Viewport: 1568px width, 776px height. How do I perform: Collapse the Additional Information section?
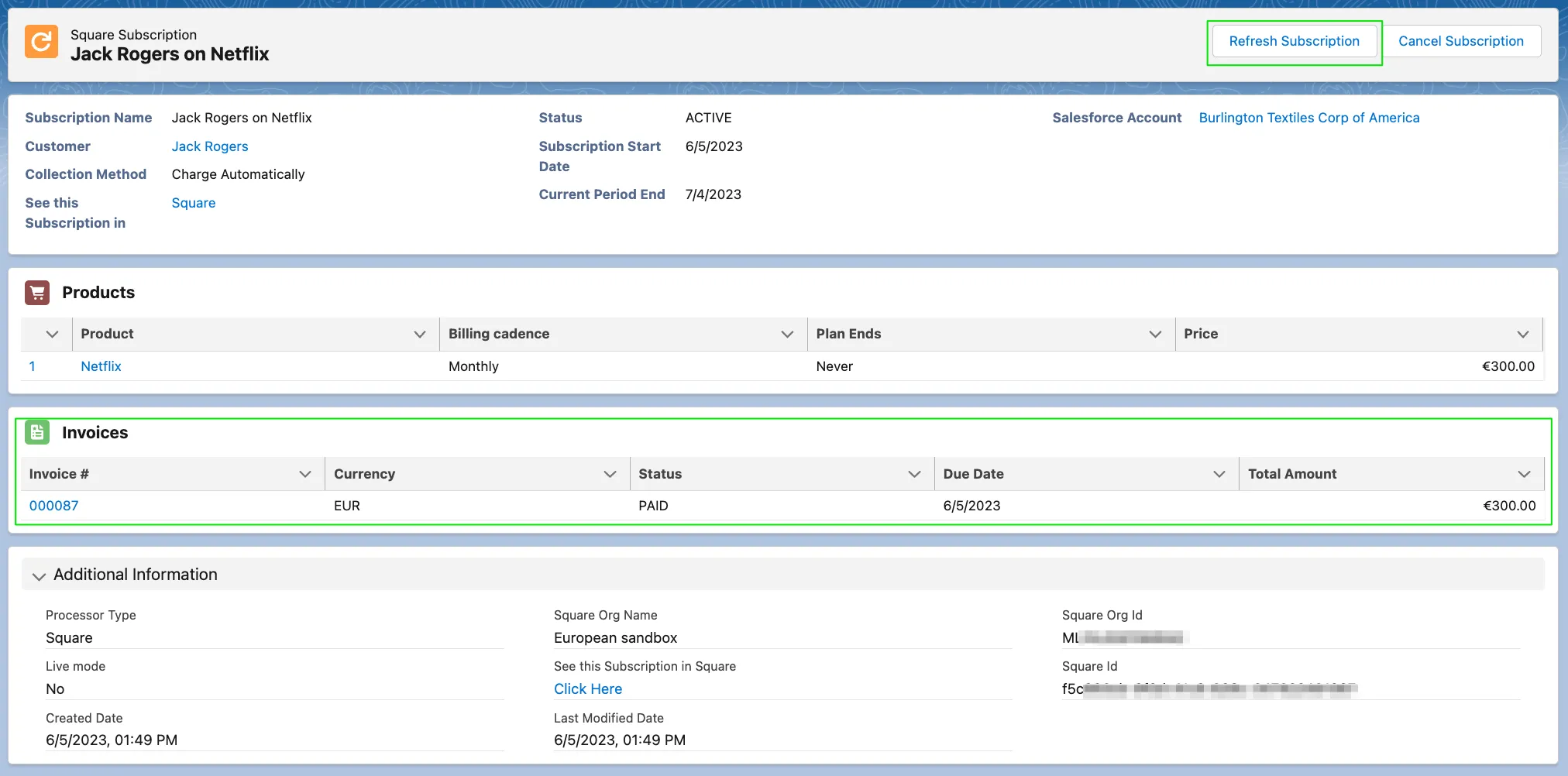[39, 575]
